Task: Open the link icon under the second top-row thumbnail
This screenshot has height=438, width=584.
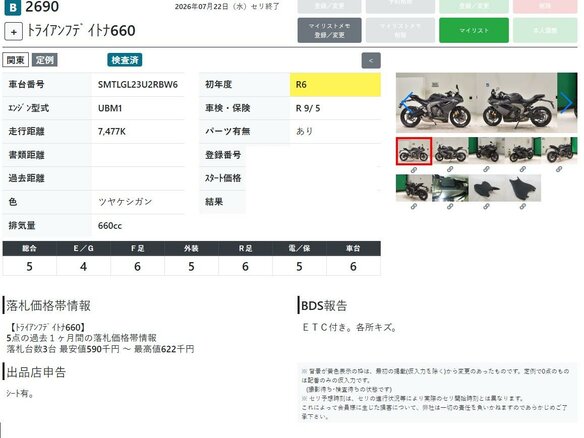Action: (450, 169)
